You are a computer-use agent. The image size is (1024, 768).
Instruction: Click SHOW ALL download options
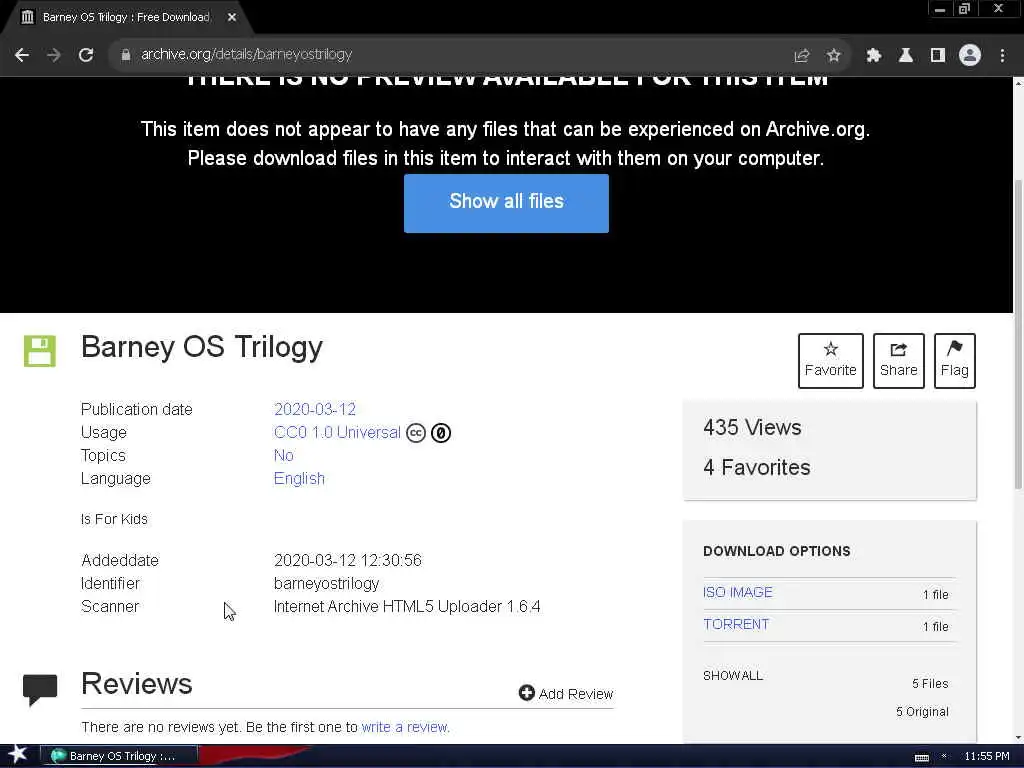click(x=733, y=676)
